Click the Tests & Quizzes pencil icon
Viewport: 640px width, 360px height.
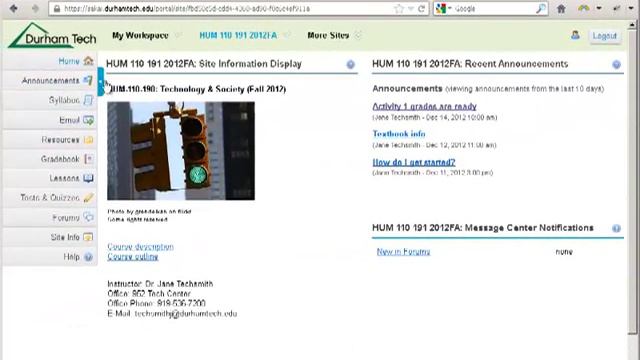pyautogui.click(x=88, y=198)
